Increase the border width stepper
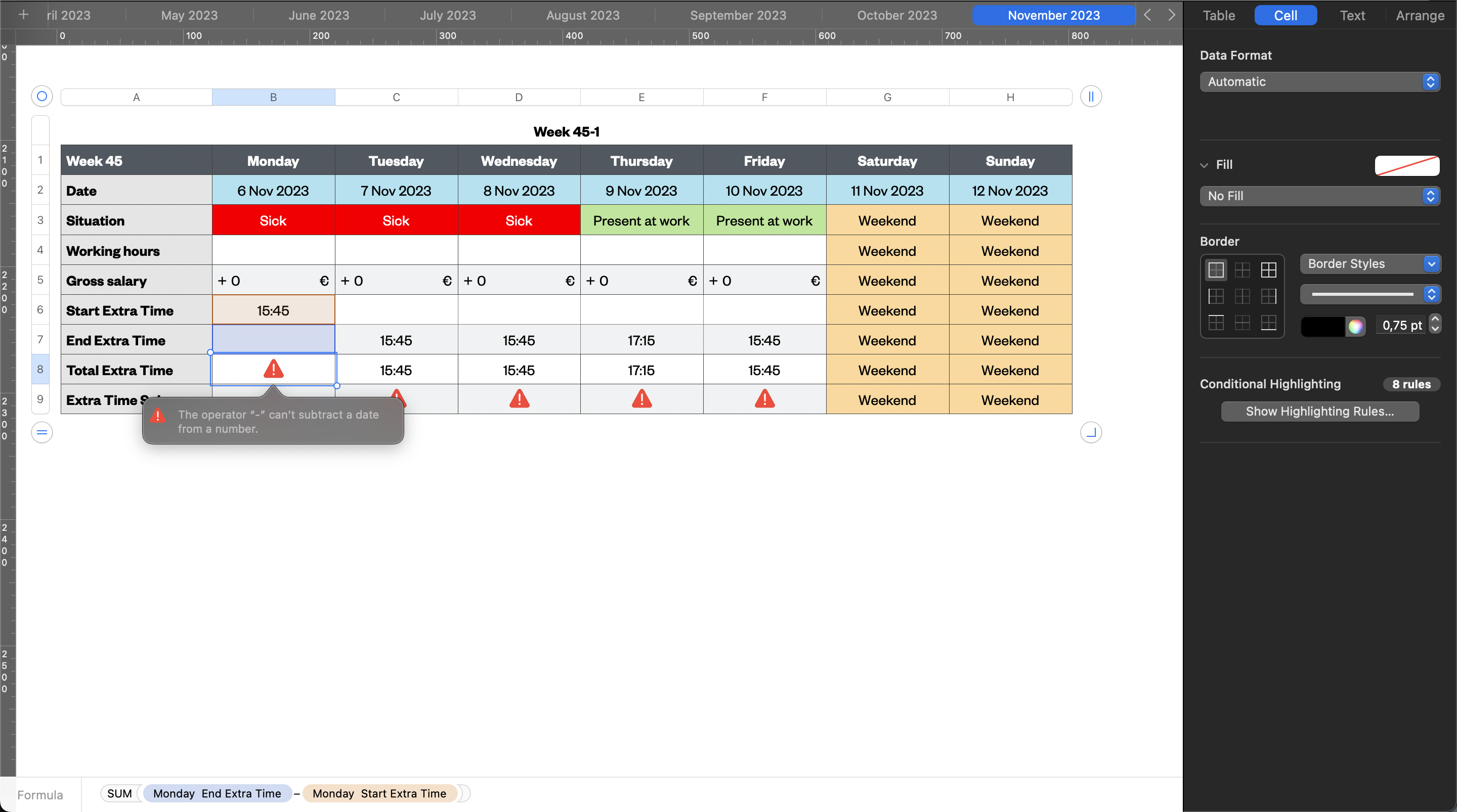Screen dimensions: 1457x812 tap(1435, 320)
